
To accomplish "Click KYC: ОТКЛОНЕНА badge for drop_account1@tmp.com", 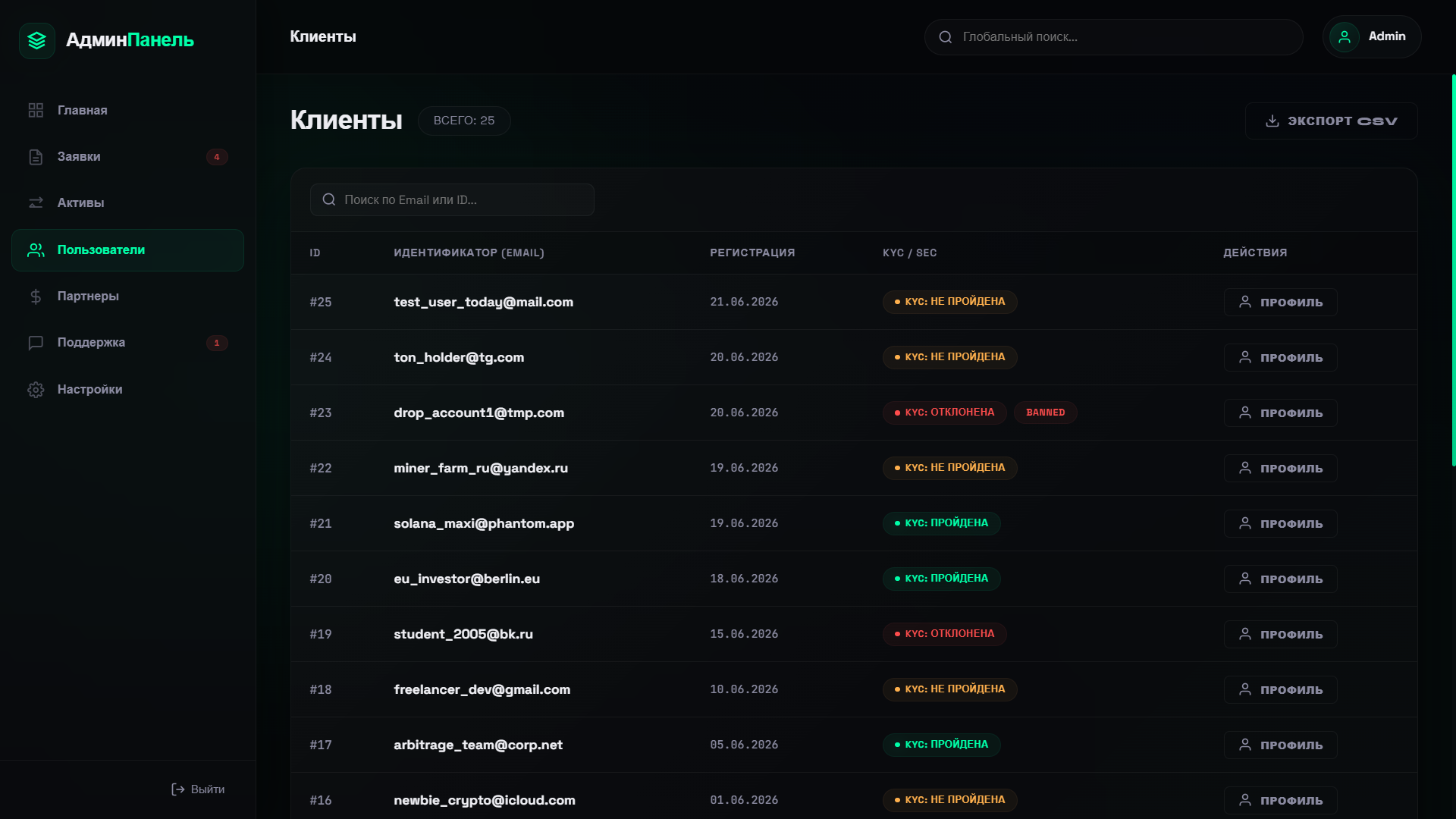I will (x=945, y=413).
